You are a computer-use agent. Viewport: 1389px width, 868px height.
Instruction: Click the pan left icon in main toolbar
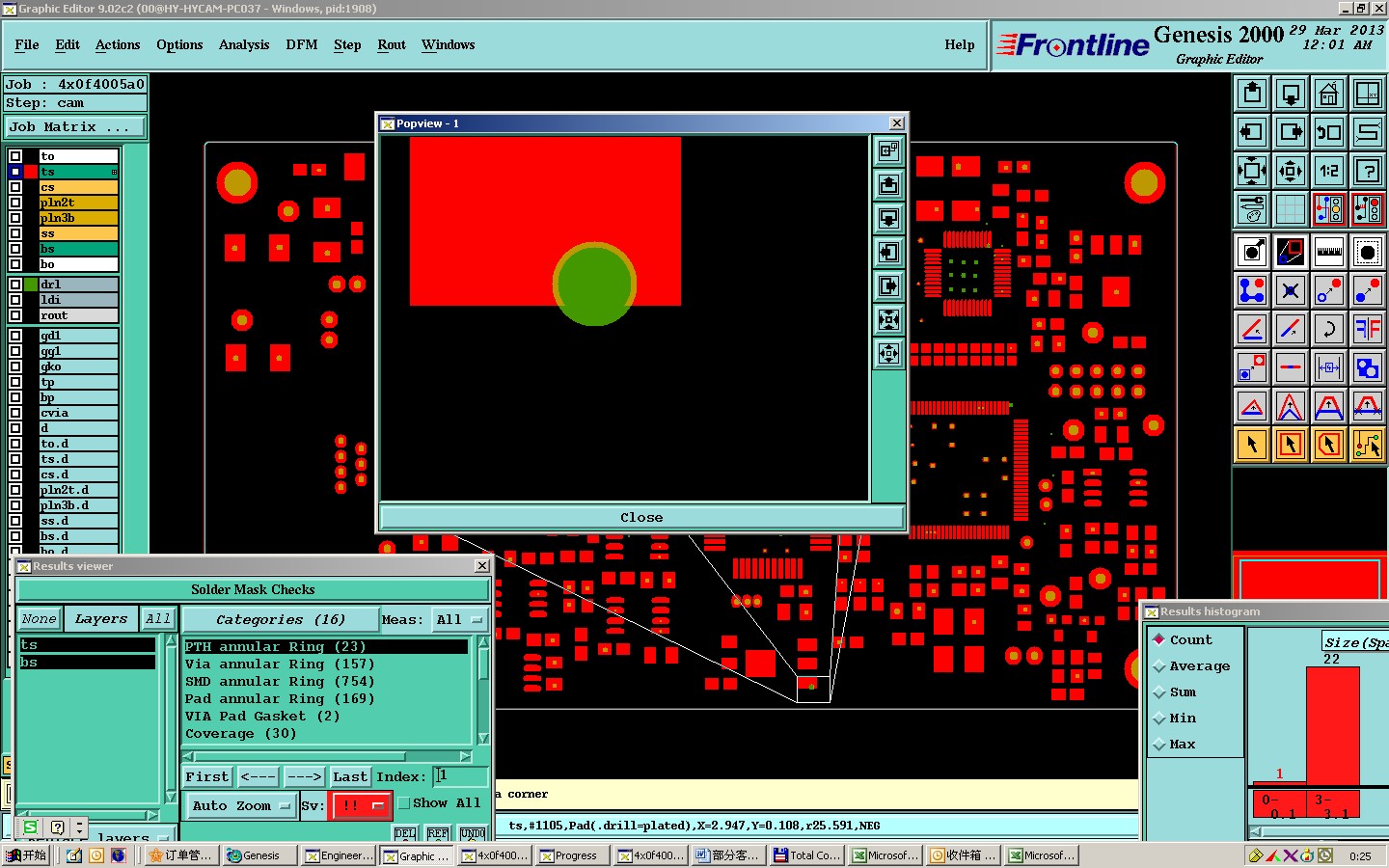[1252, 132]
